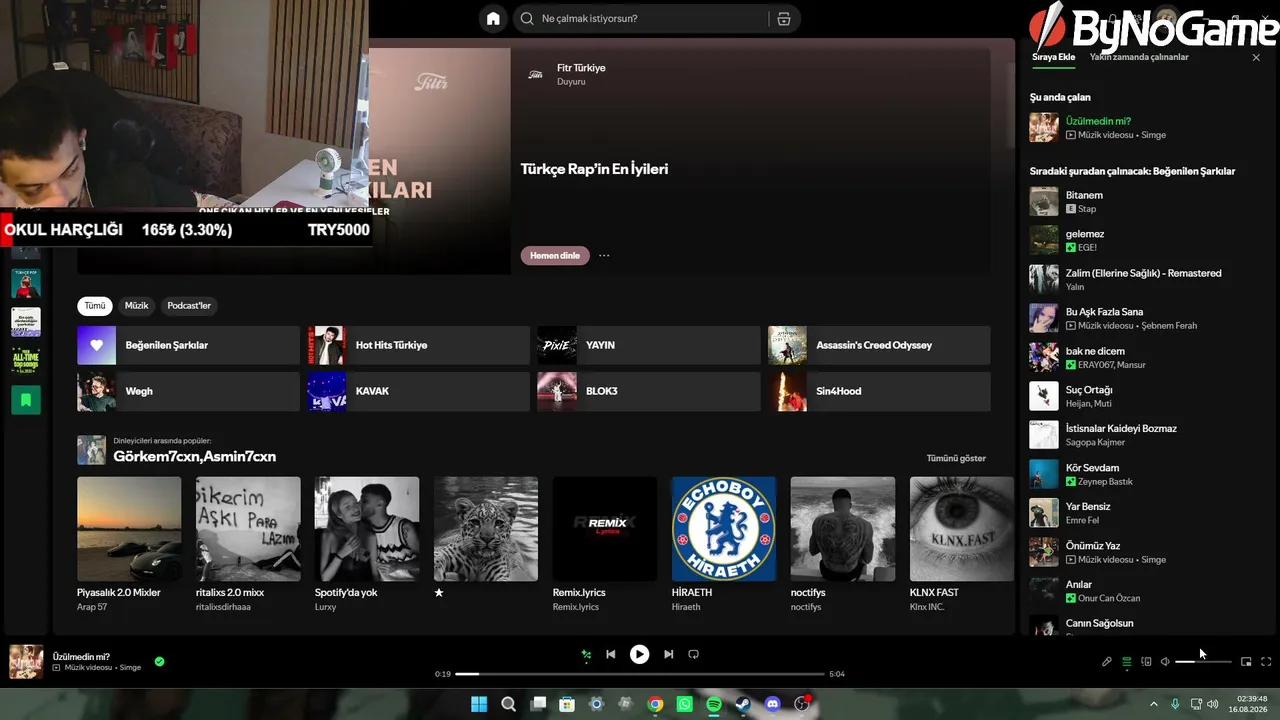Switch to the Yakın zamanda çalınanlar tab
Image resolution: width=1280 pixels, height=720 pixels.
[1139, 57]
